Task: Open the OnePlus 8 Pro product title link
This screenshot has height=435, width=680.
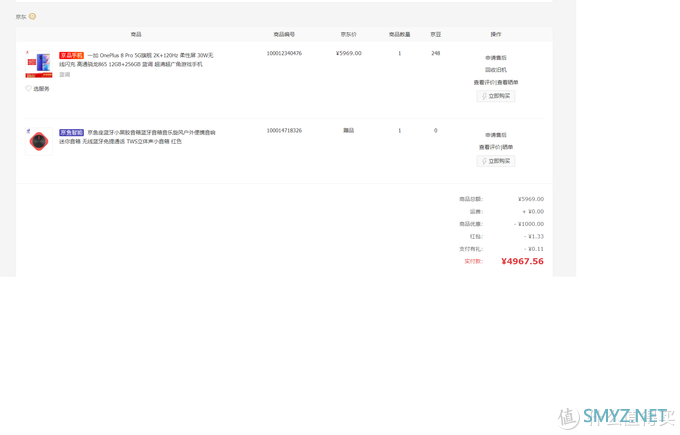Action: tap(137, 60)
